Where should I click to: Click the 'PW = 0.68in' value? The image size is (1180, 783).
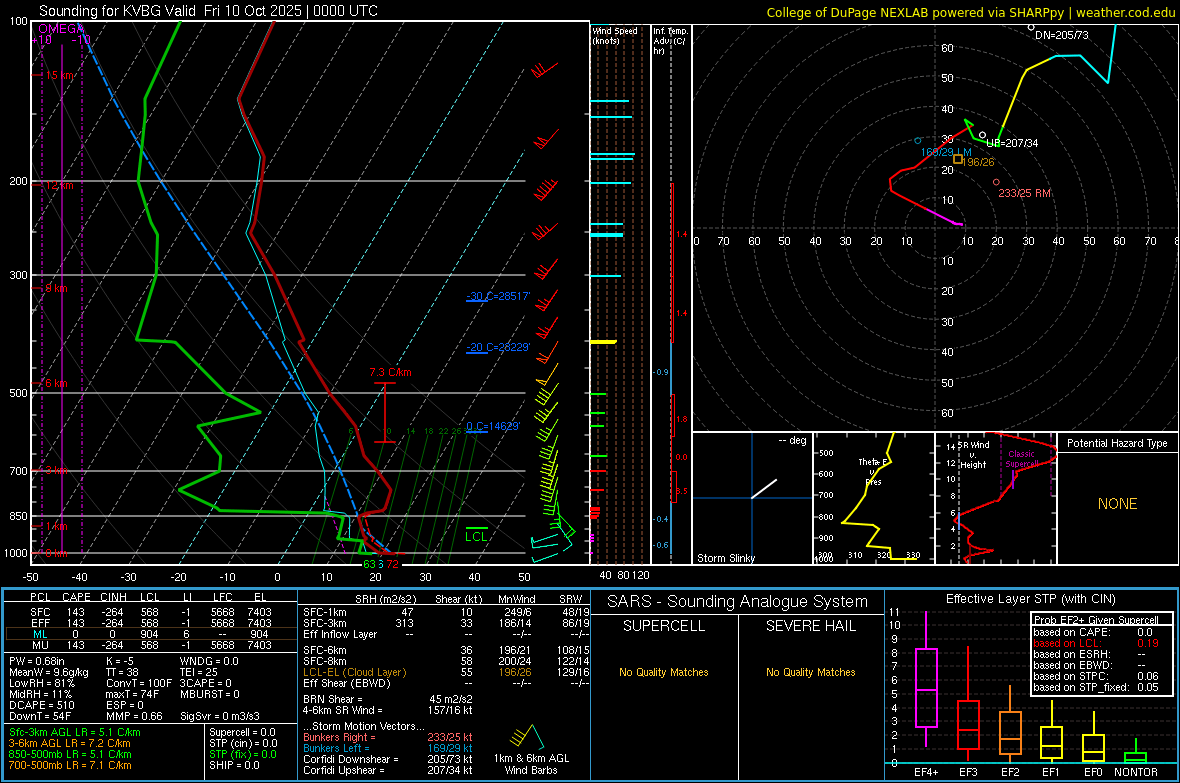(37, 661)
